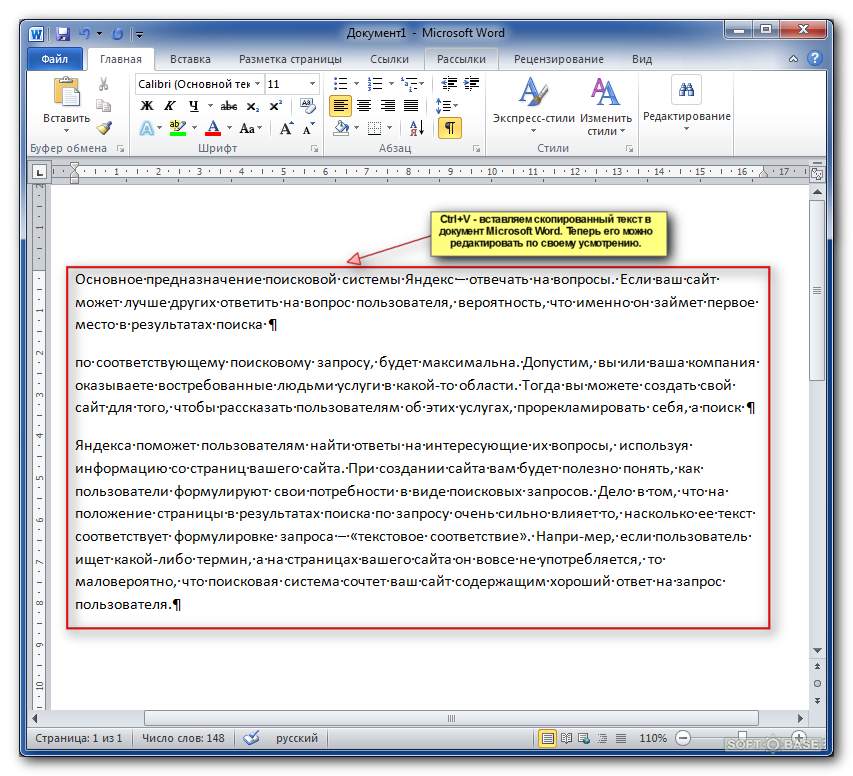Click the Cut scissors icon

point(104,85)
